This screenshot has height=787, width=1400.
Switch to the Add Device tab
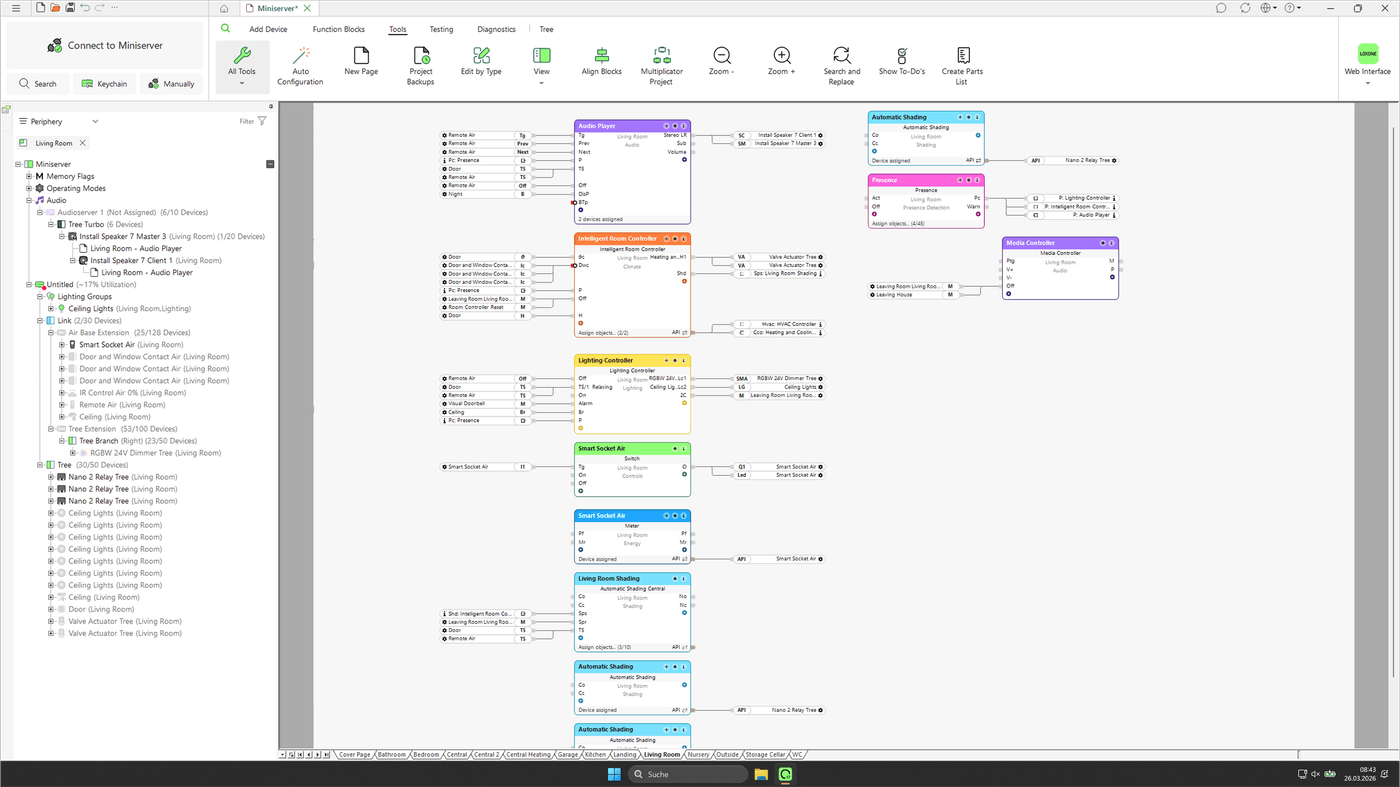click(268, 29)
